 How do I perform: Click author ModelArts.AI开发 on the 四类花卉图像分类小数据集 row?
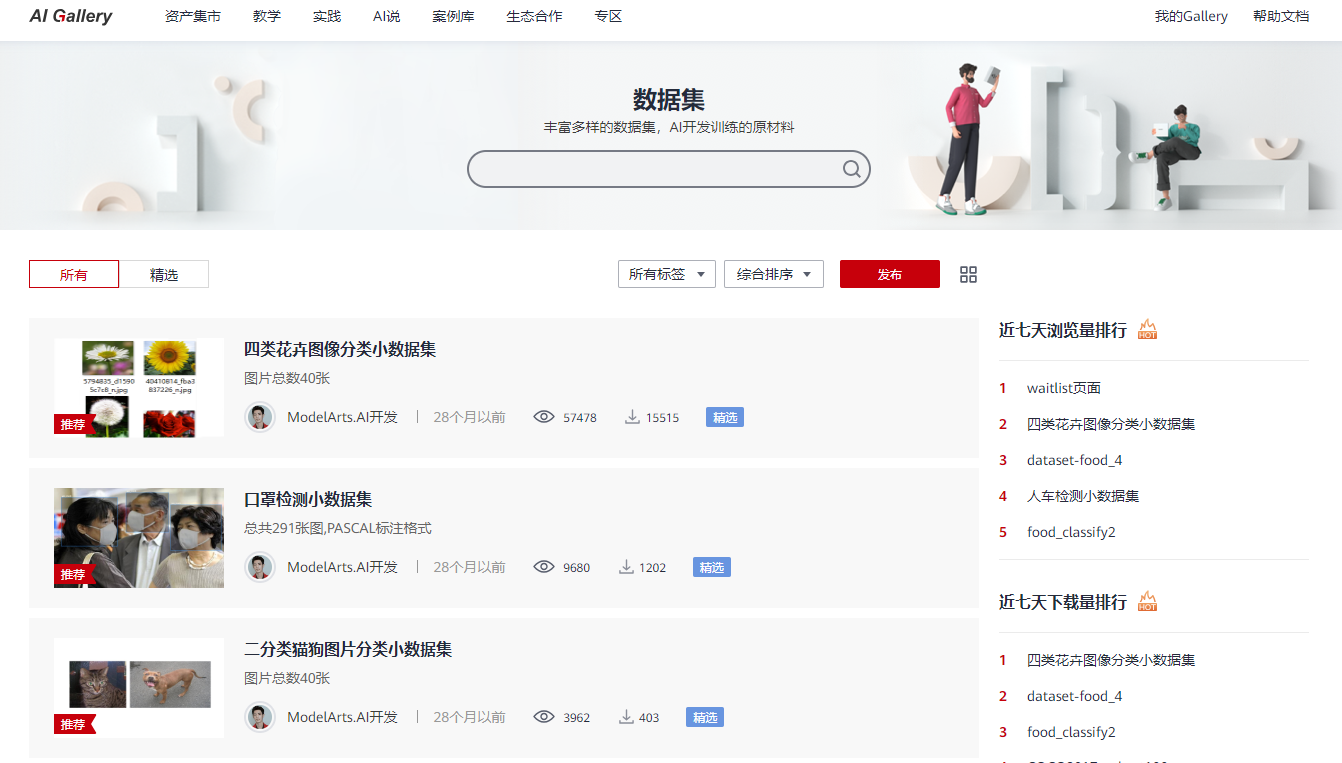(342, 417)
